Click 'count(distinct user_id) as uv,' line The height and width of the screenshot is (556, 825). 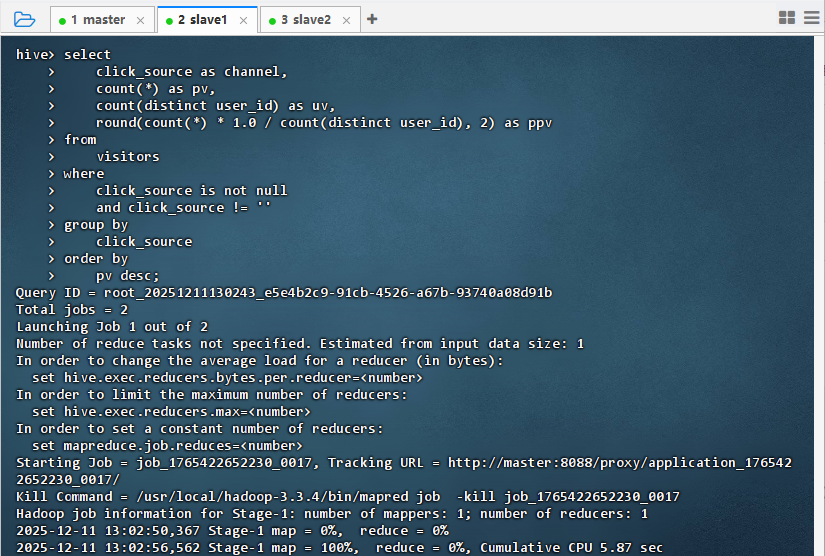(x=216, y=106)
